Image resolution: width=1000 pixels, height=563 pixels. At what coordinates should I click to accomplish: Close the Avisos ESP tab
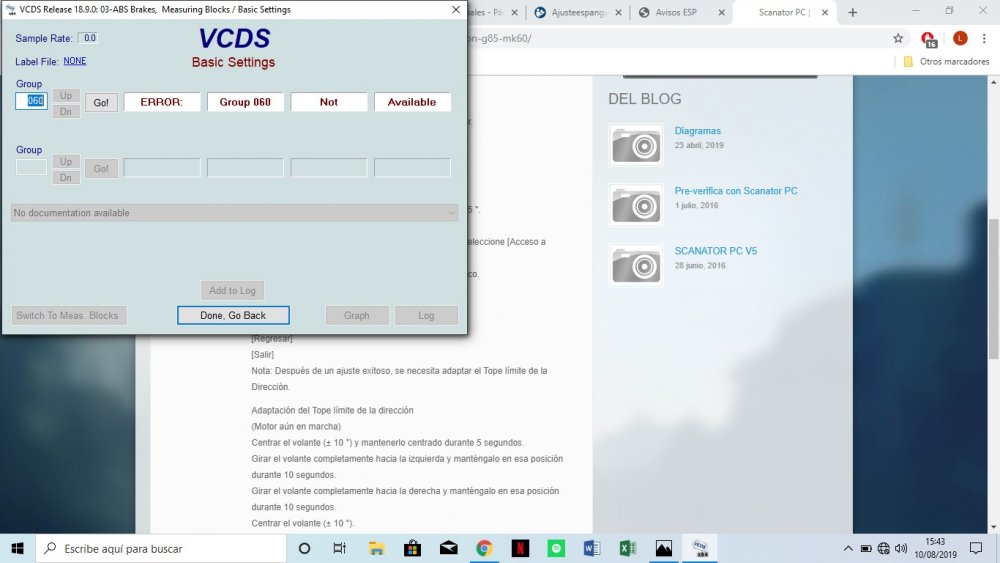point(721,12)
